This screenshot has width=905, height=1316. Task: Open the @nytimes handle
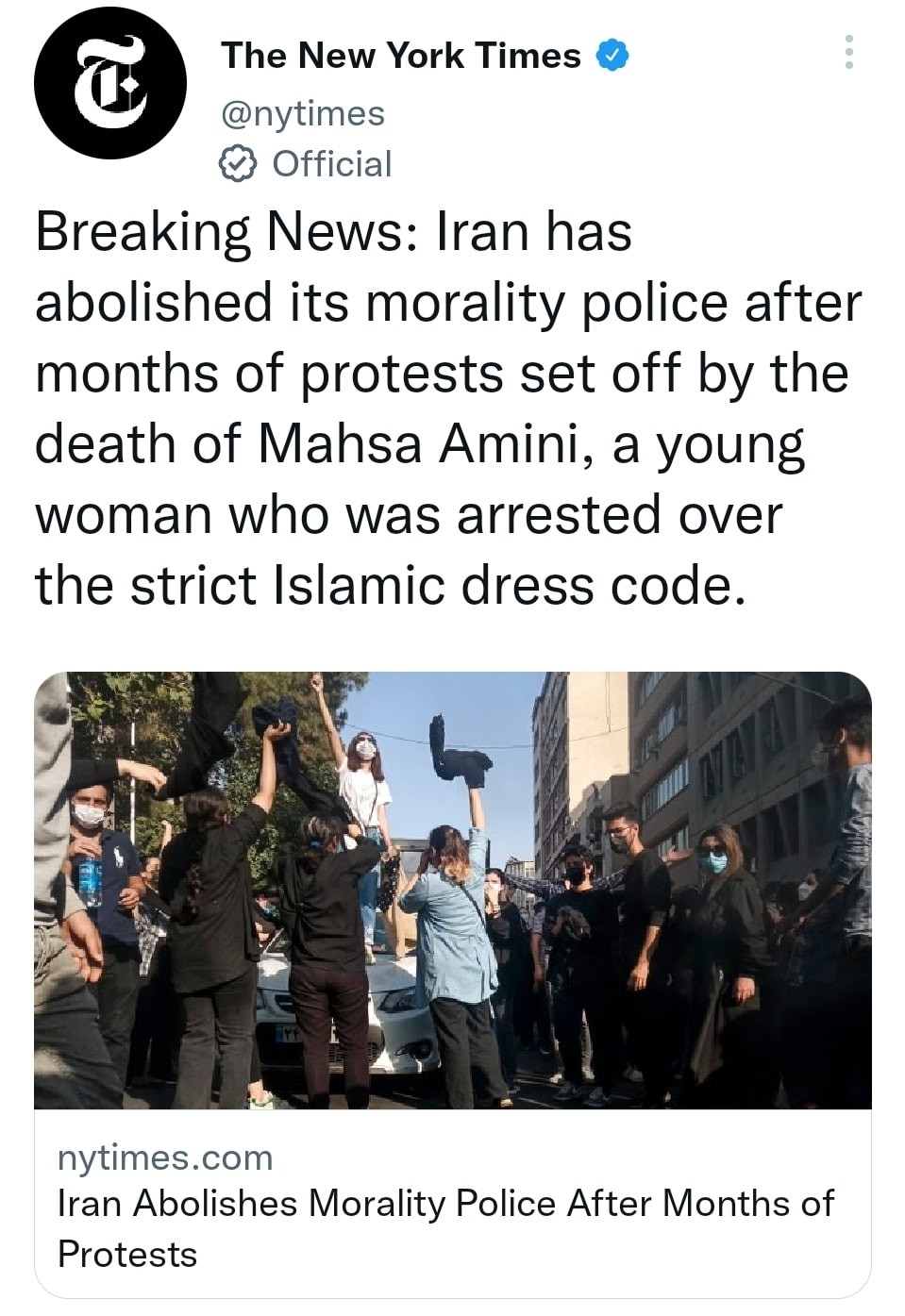(303, 113)
